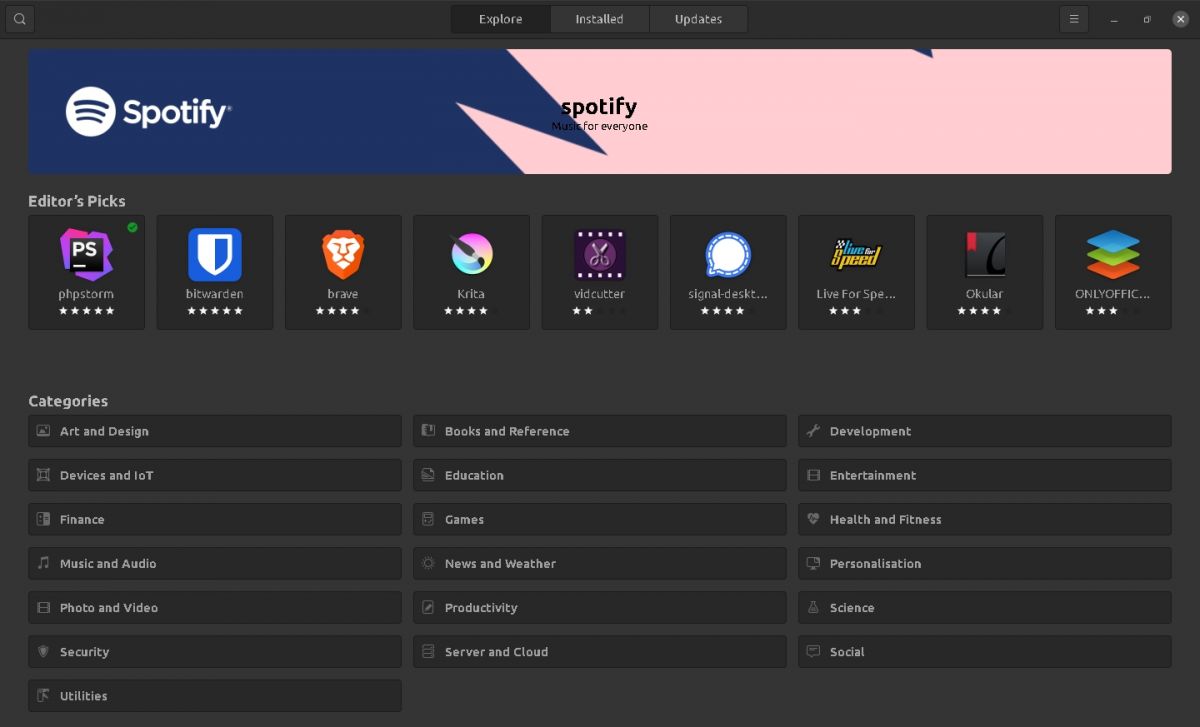Image resolution: width=1200 pixels, height=727 pixels.
Task: Open the Personalisation category
Action: (x=985, y=563)
